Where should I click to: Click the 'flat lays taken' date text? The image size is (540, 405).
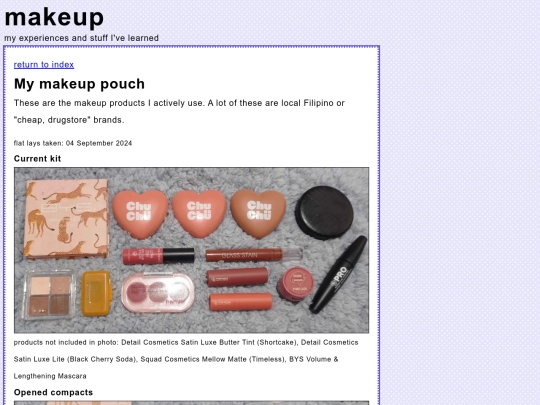pyautogui.click(x=73, y=143)
